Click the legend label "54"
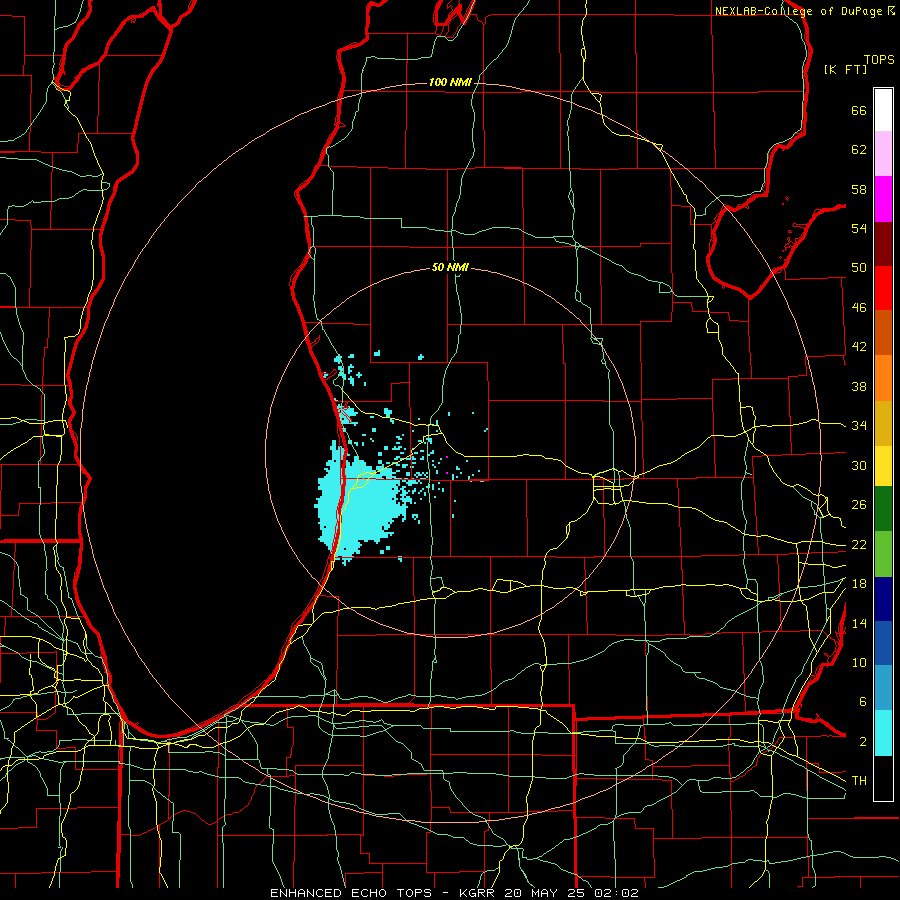Screen dimensions: 900x900 859,228
